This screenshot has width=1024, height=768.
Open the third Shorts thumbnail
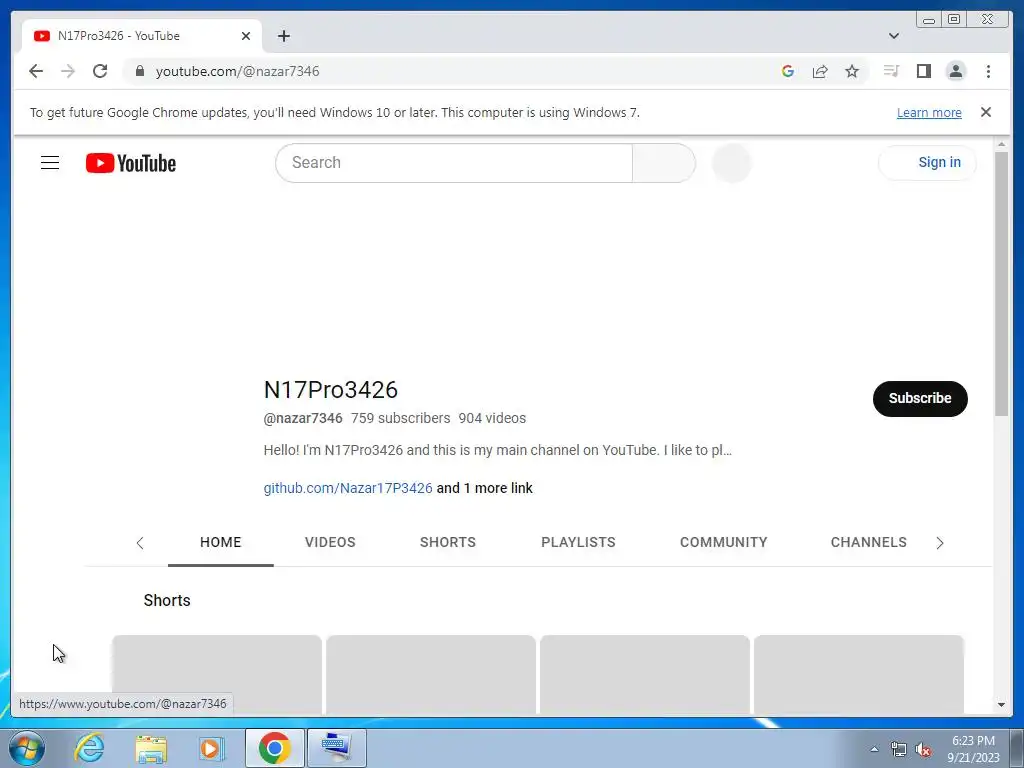645,675
